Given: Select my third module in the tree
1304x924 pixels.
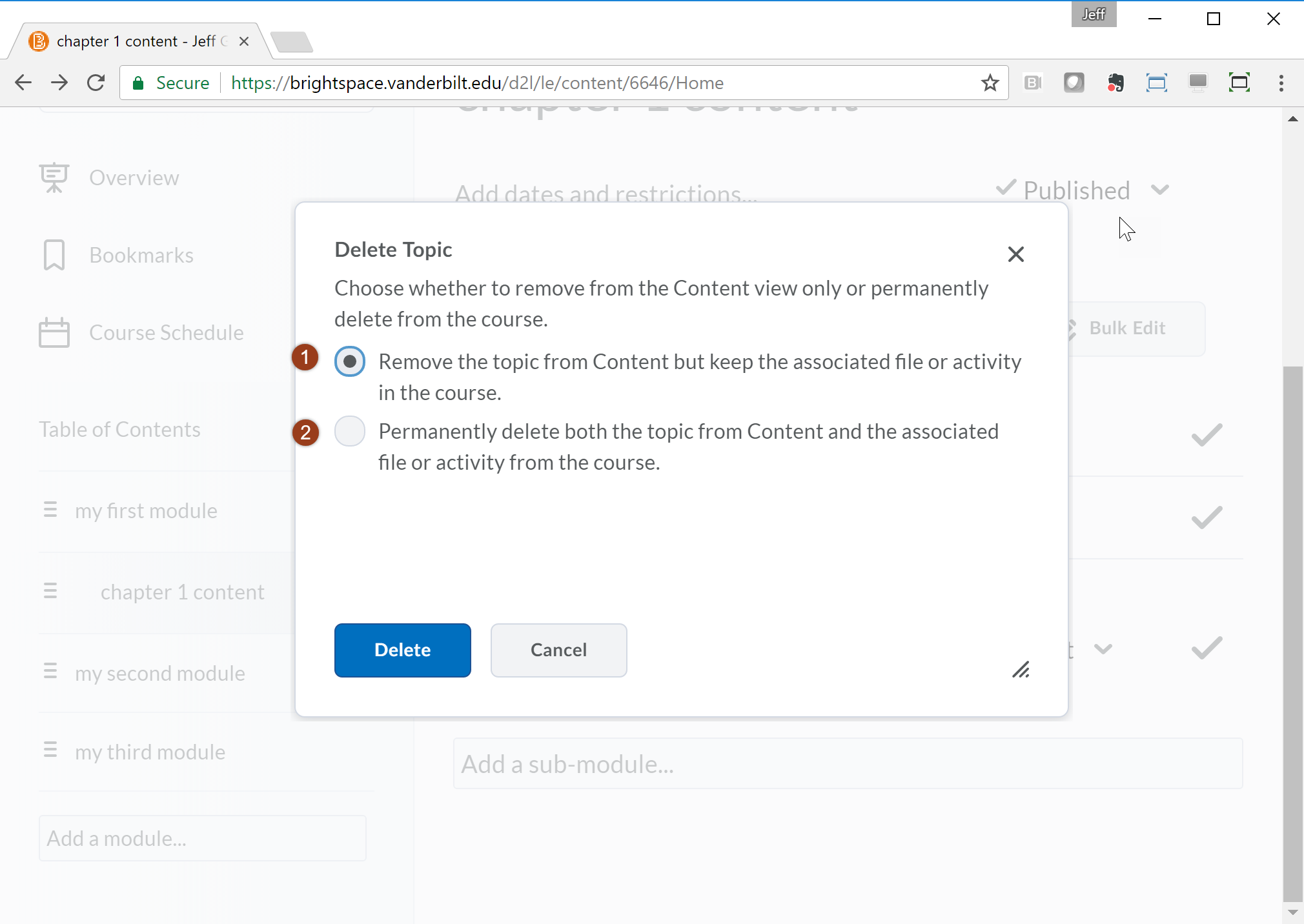Looking at the screenshot, I should [x=150, y=752].
